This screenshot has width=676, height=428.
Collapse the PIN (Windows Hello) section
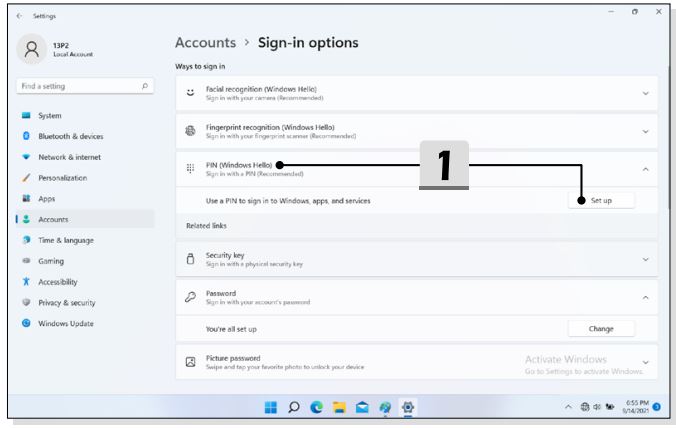[x=645, y=169]
